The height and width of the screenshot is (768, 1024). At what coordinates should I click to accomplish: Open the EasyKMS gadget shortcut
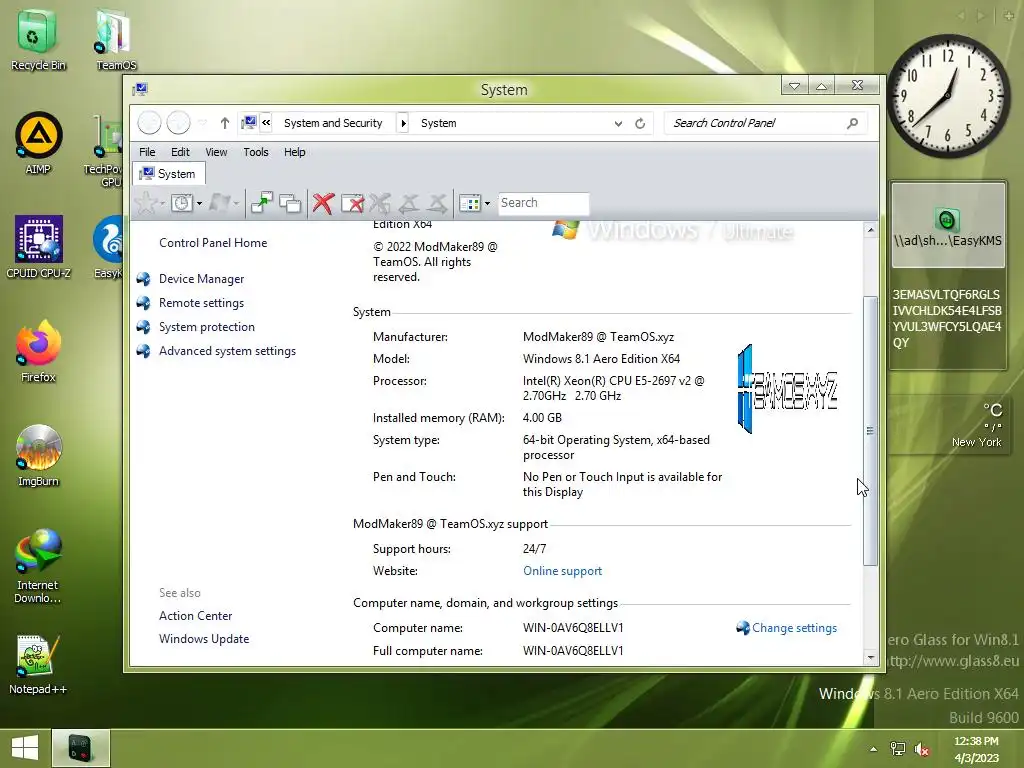pyautogui.click(x=948, y=225)
